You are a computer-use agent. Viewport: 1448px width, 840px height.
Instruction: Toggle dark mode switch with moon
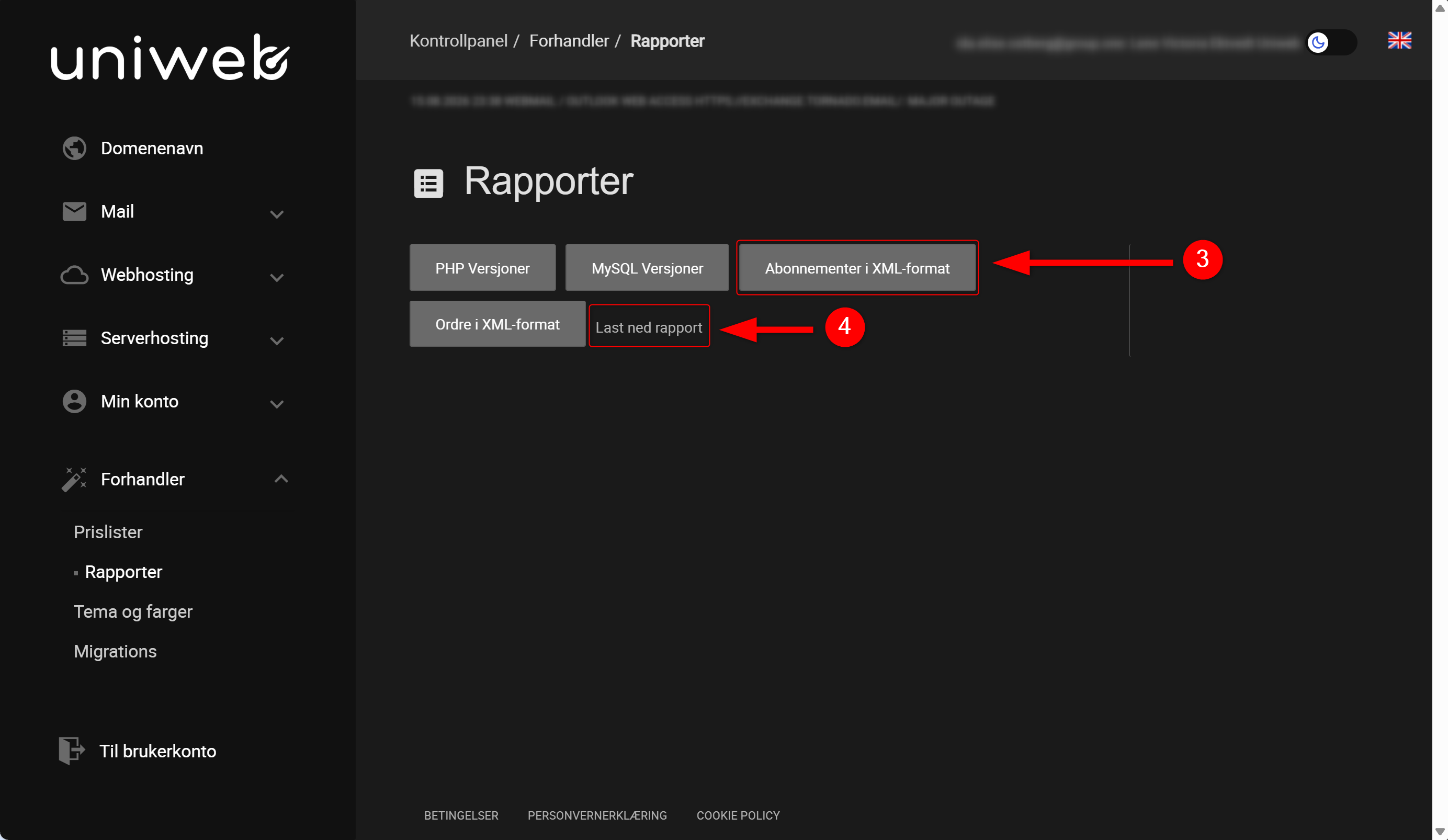1331,42
